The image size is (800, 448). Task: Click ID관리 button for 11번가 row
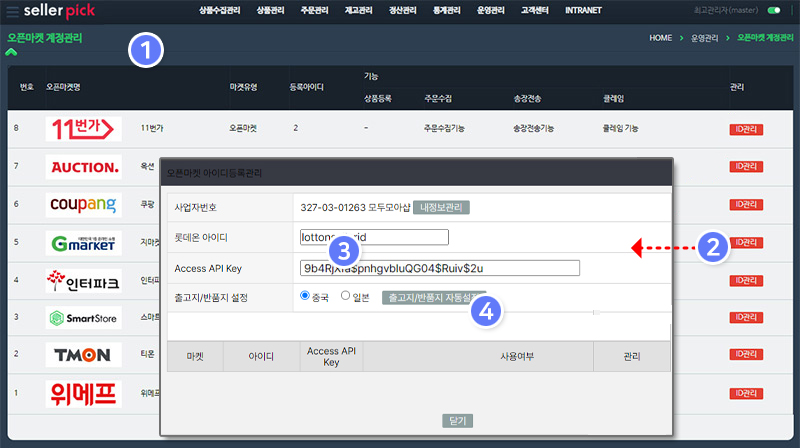(747, 128)
